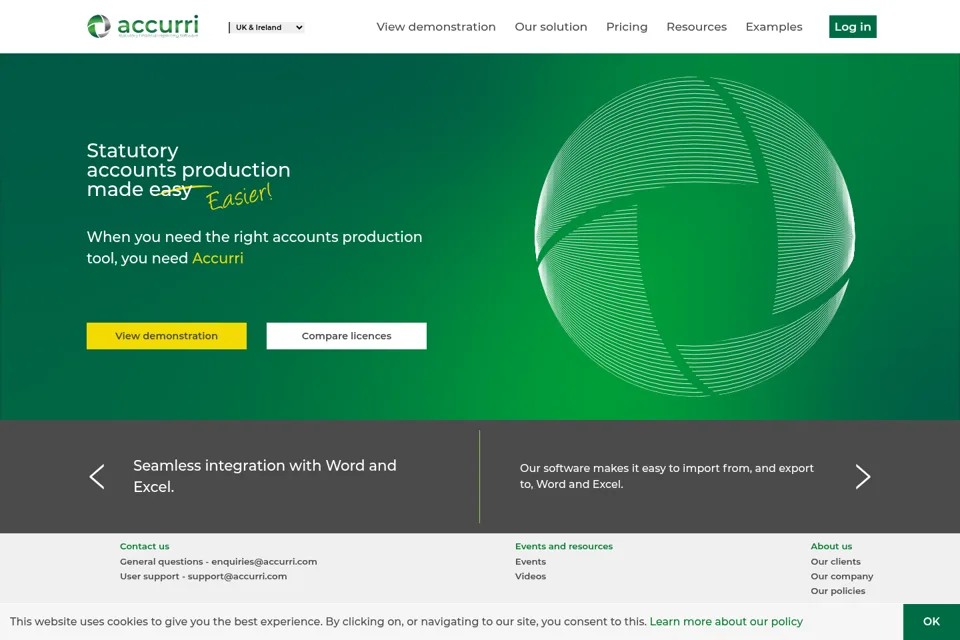960x640 pixels.
Task: Open the Our clients link
Action: [835, 562]
